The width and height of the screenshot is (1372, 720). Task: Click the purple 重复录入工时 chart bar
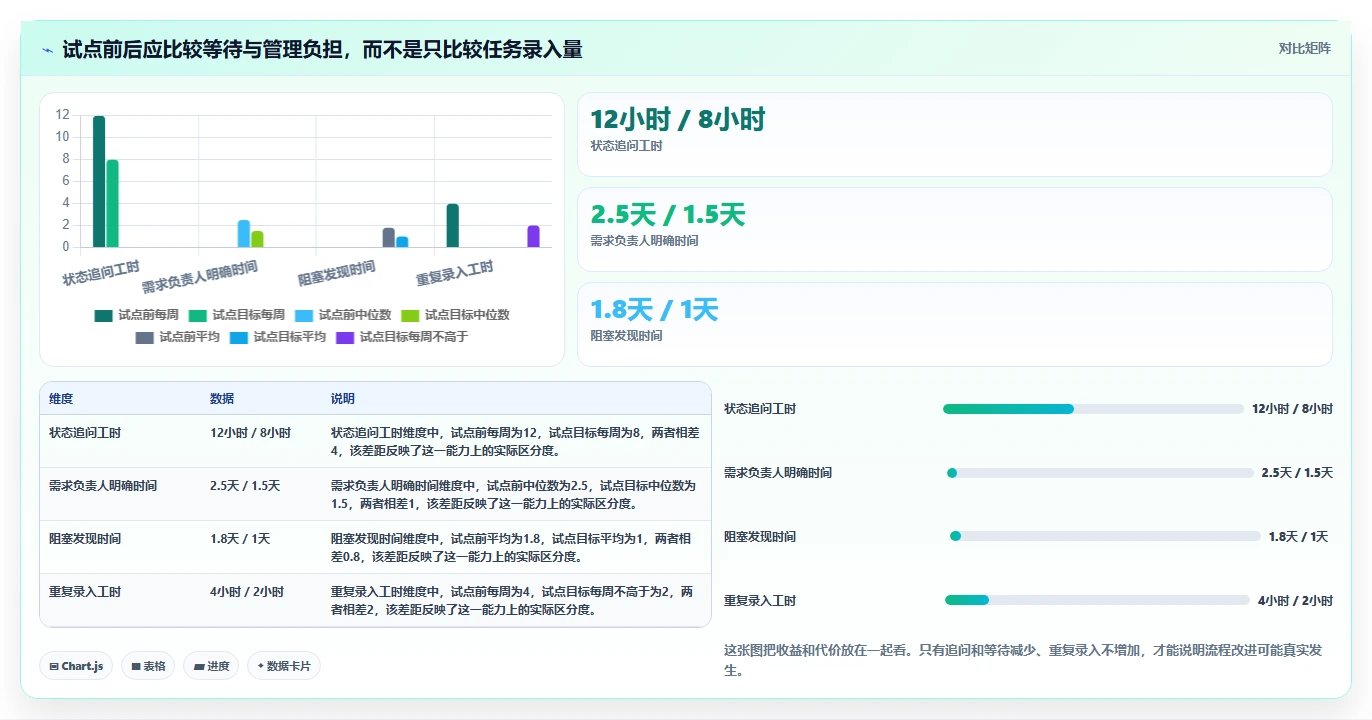[533, 236]
